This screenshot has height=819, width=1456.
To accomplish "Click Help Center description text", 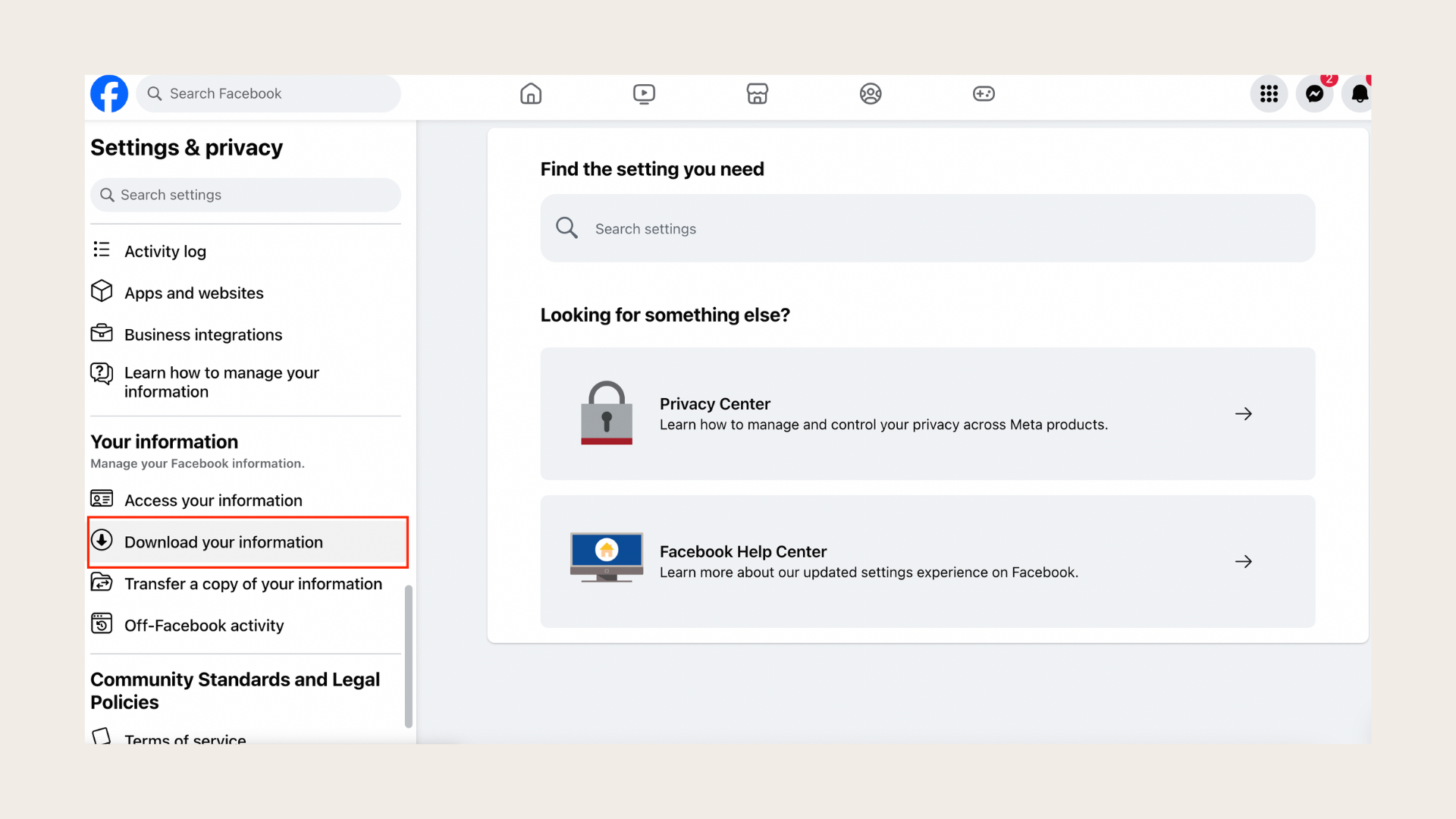I will [x=869, y=573].
